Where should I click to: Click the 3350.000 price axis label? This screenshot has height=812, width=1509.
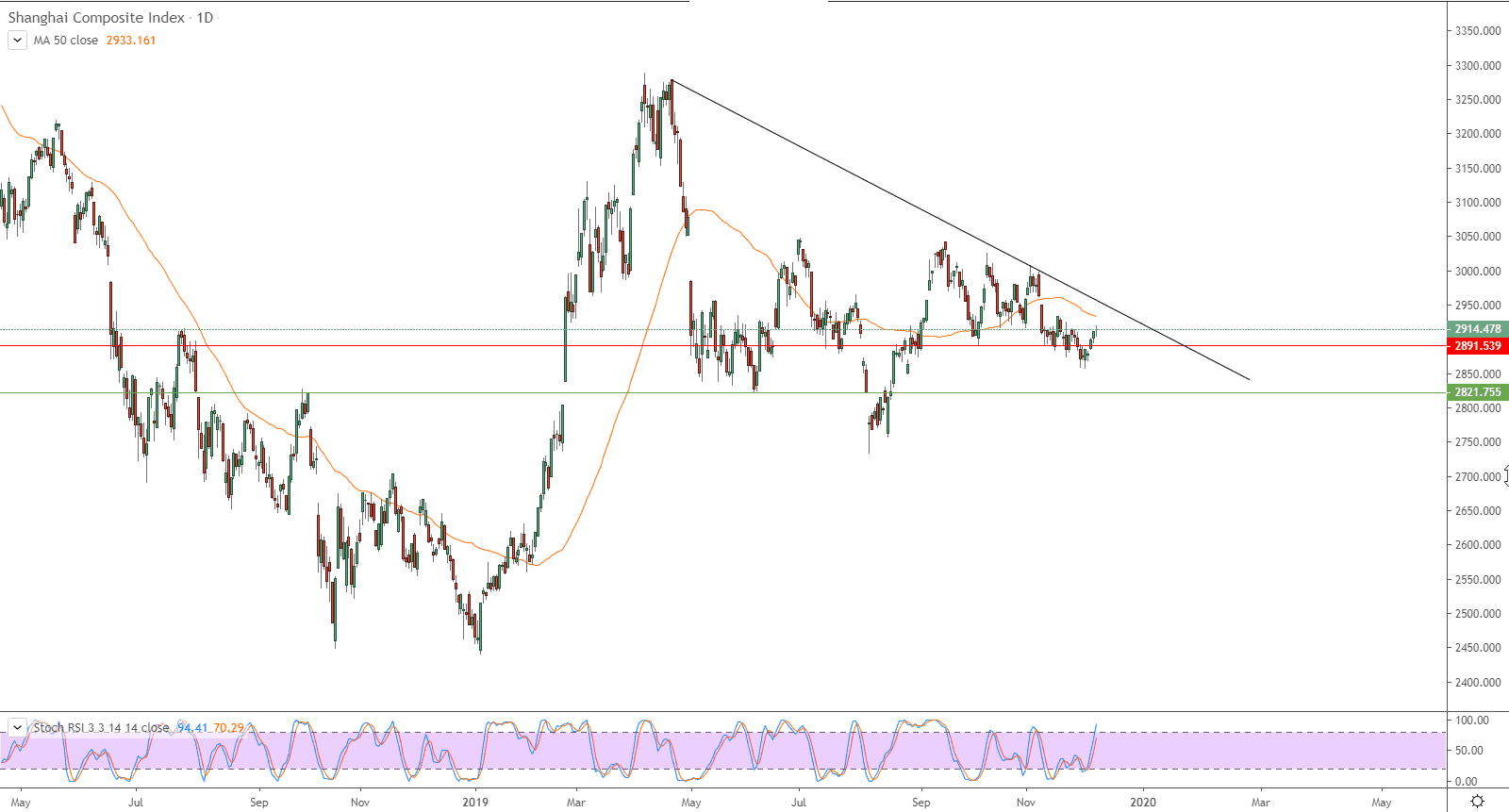pos(1478,31)
